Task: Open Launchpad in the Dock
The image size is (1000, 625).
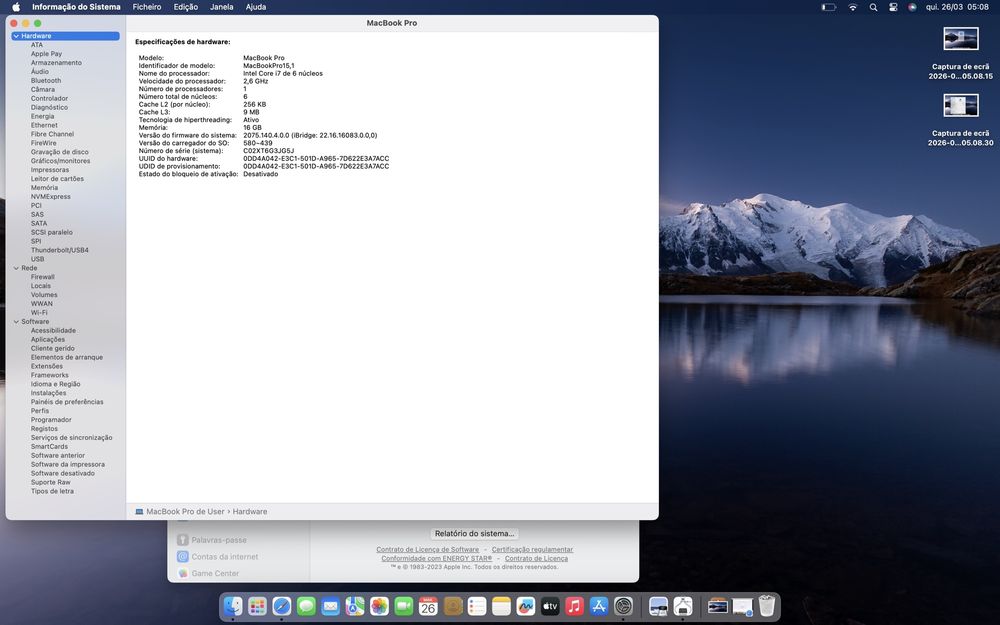Action: 258,606
